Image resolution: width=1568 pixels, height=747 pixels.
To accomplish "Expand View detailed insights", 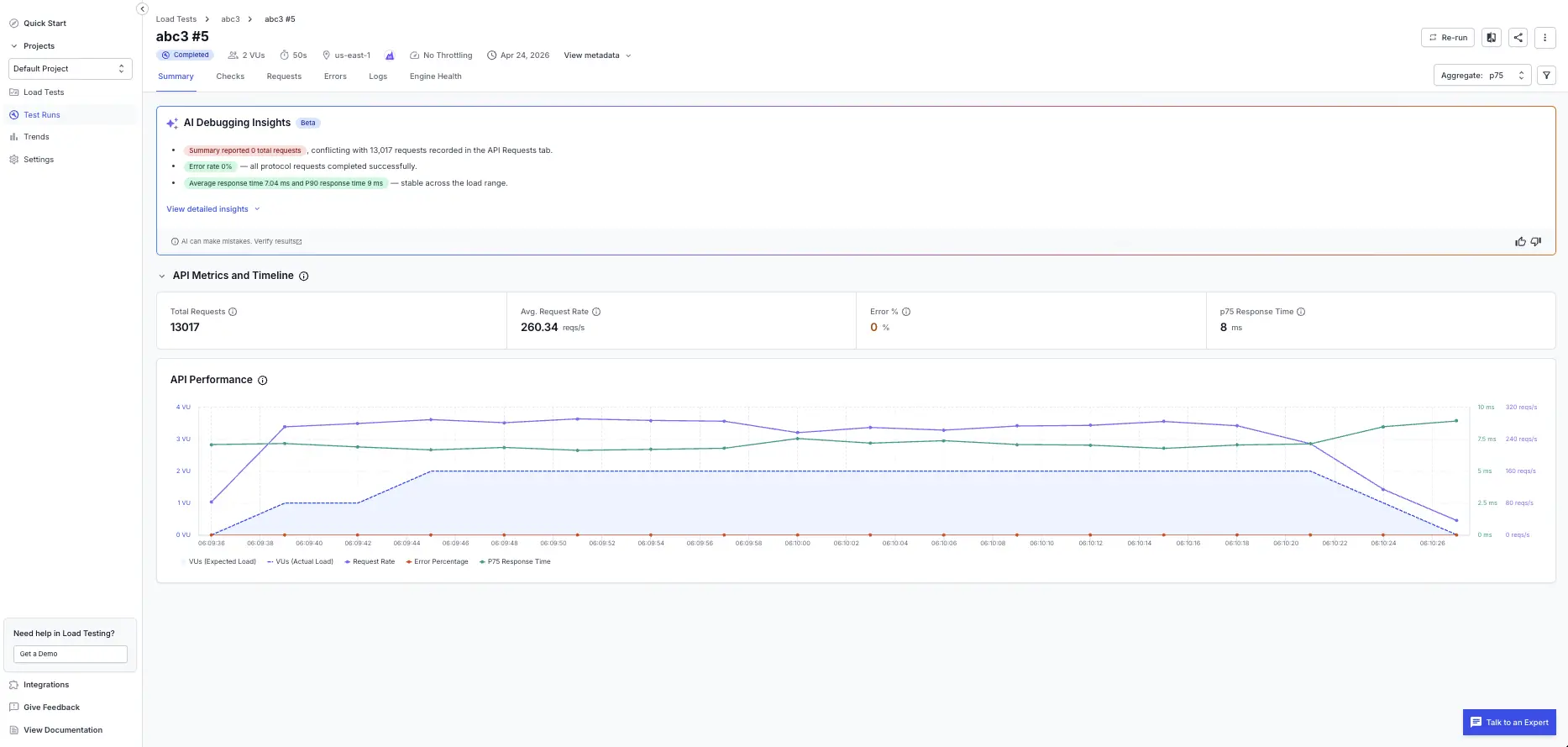I will click(213, 209).
